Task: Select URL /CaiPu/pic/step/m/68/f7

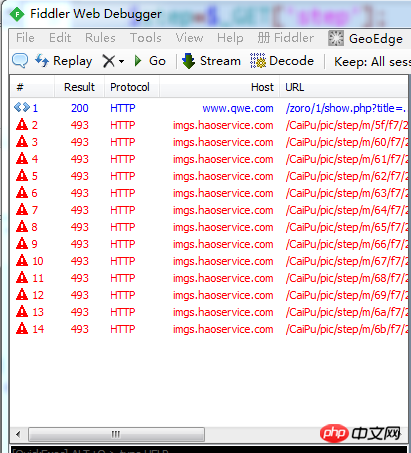Action: tap(347, 278)
